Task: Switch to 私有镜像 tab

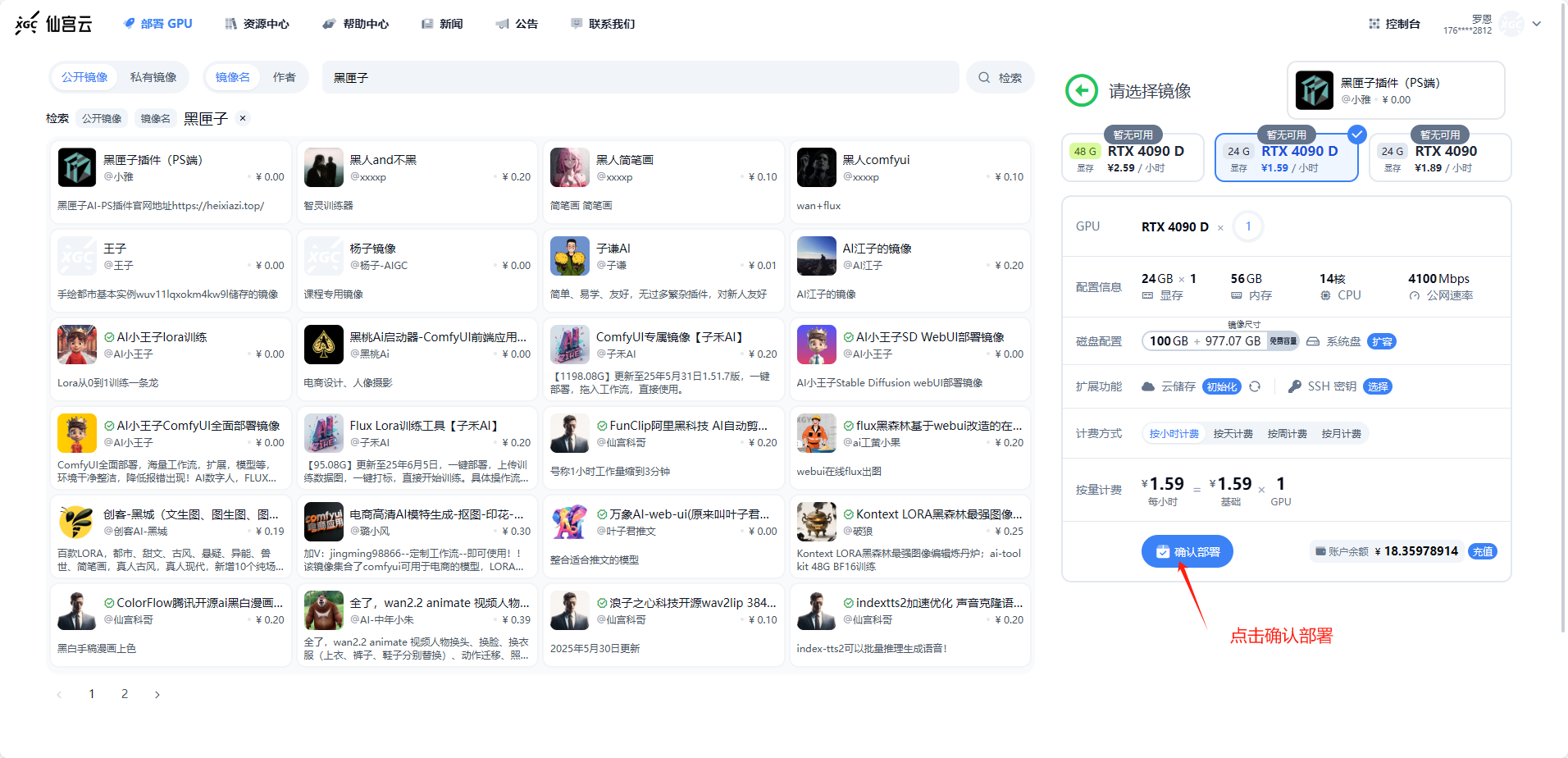Action: click(153, 77)
